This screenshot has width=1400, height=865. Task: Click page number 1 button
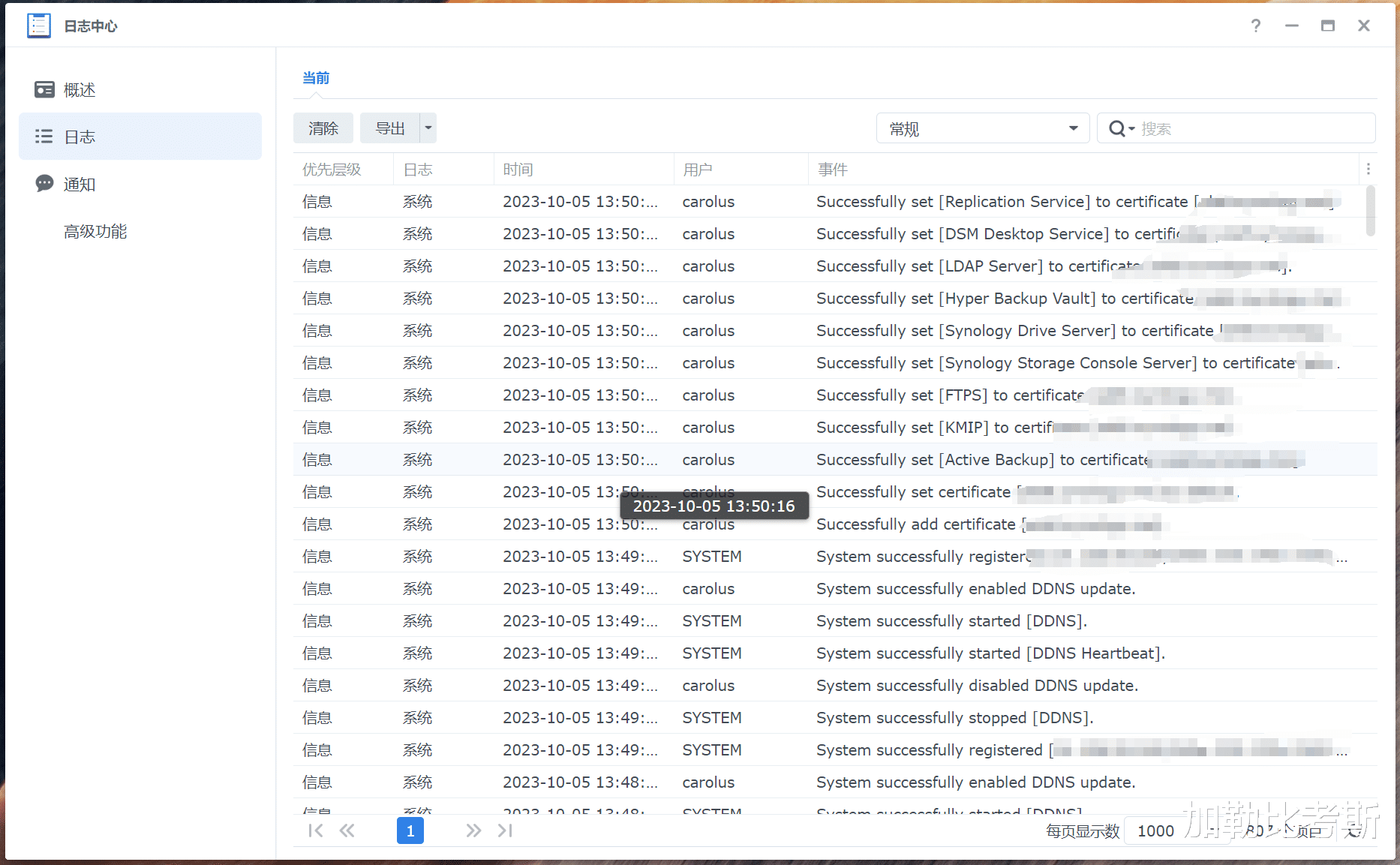pos(410,830)
